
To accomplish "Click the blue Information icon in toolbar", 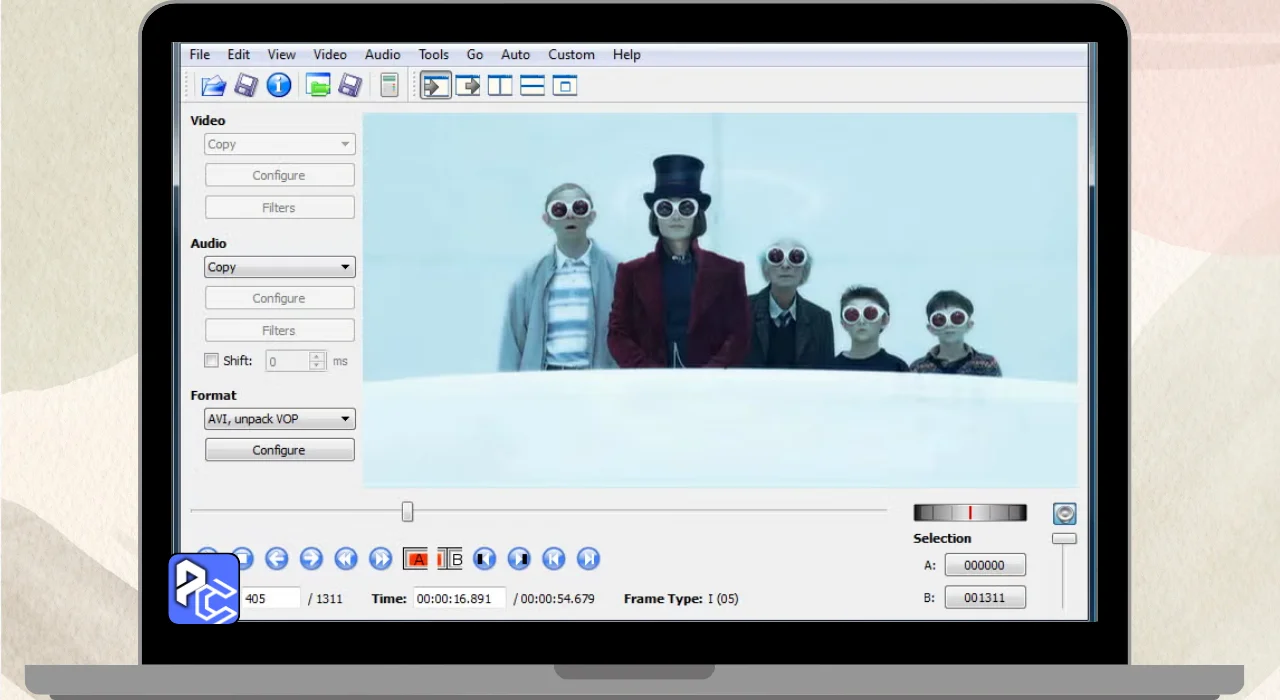I will pyautogui.click(x=279, y=86).
